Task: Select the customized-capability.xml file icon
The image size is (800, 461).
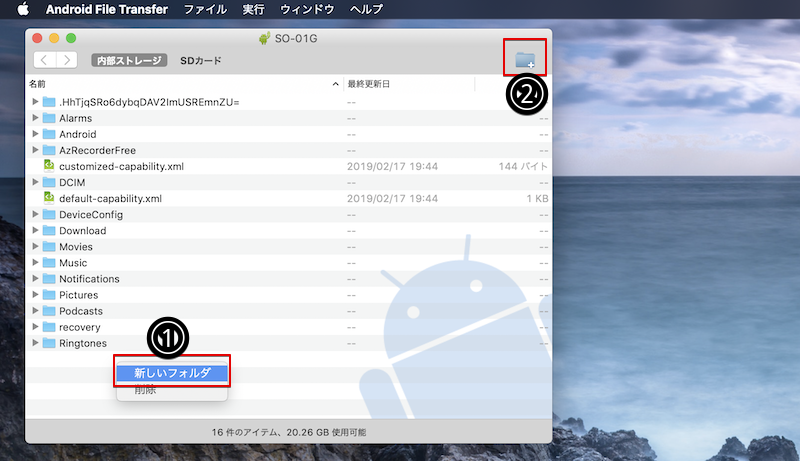Action: [48, 166]
